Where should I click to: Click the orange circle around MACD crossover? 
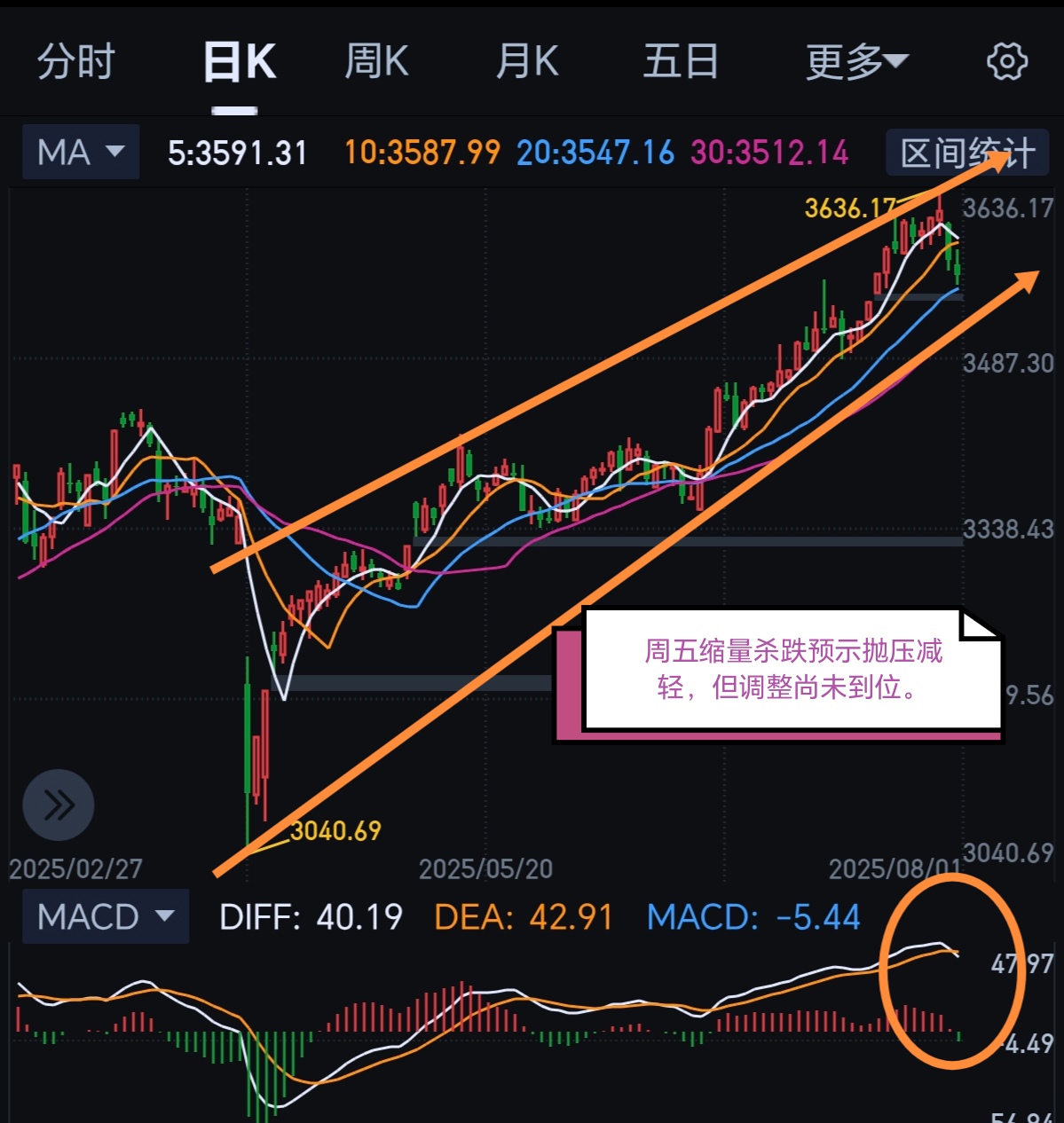[x=952, y=971]
